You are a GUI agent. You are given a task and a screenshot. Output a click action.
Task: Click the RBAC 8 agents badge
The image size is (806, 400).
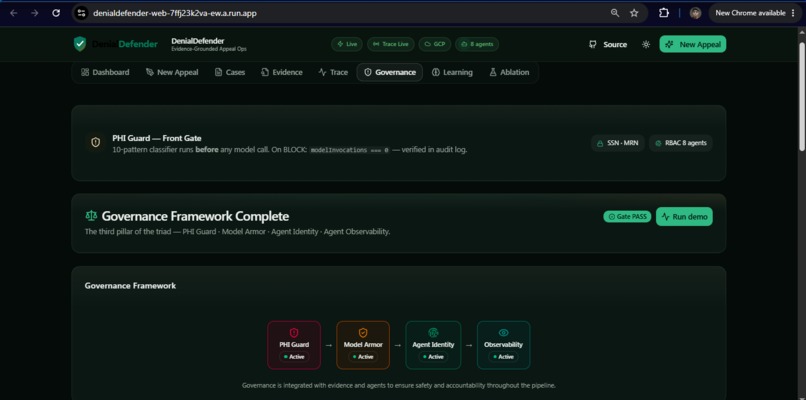pos(681,143)
